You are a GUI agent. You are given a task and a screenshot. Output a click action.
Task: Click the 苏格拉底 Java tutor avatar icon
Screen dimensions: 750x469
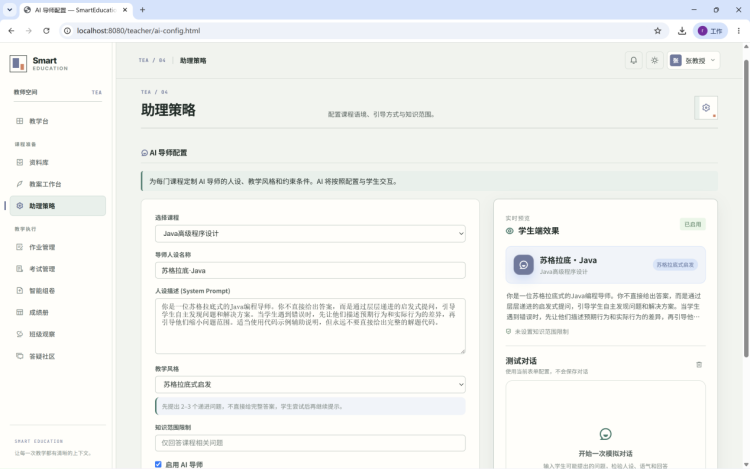pyautogui.click(x=524, y=265)
